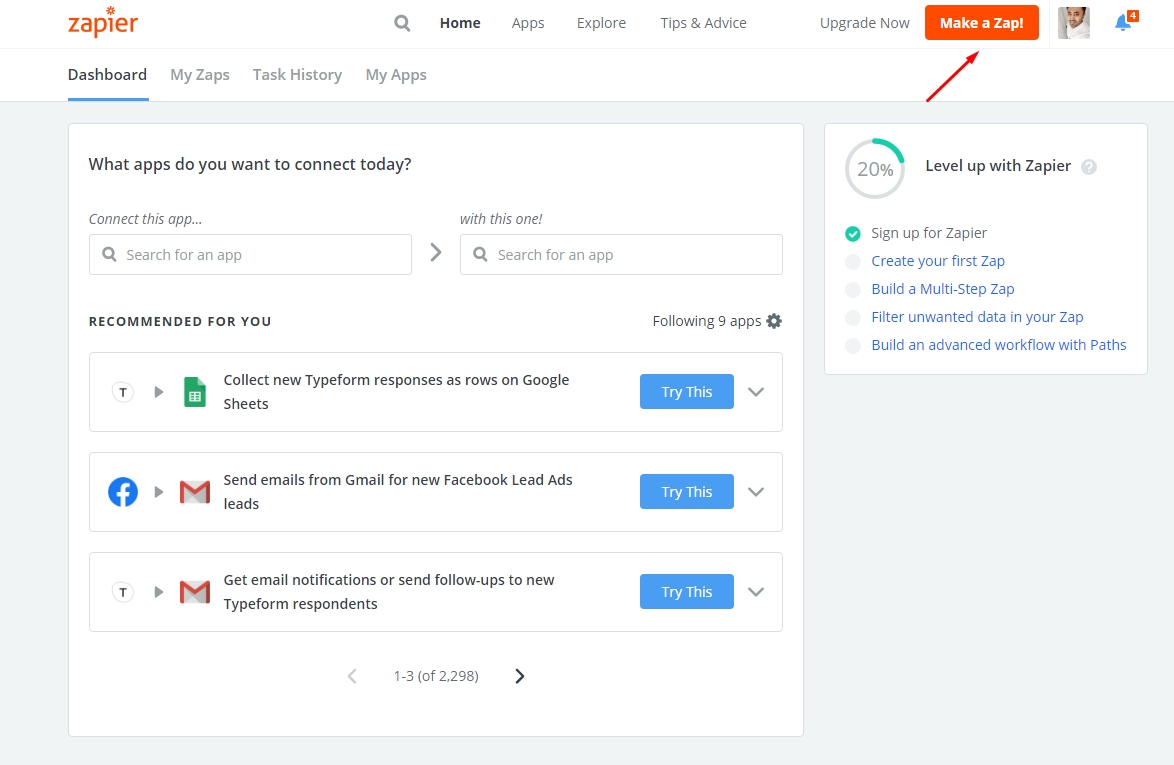The image size is (1174, 765).
Task: Click the circle beside Create your first Zap
Action: pos(853,262)
